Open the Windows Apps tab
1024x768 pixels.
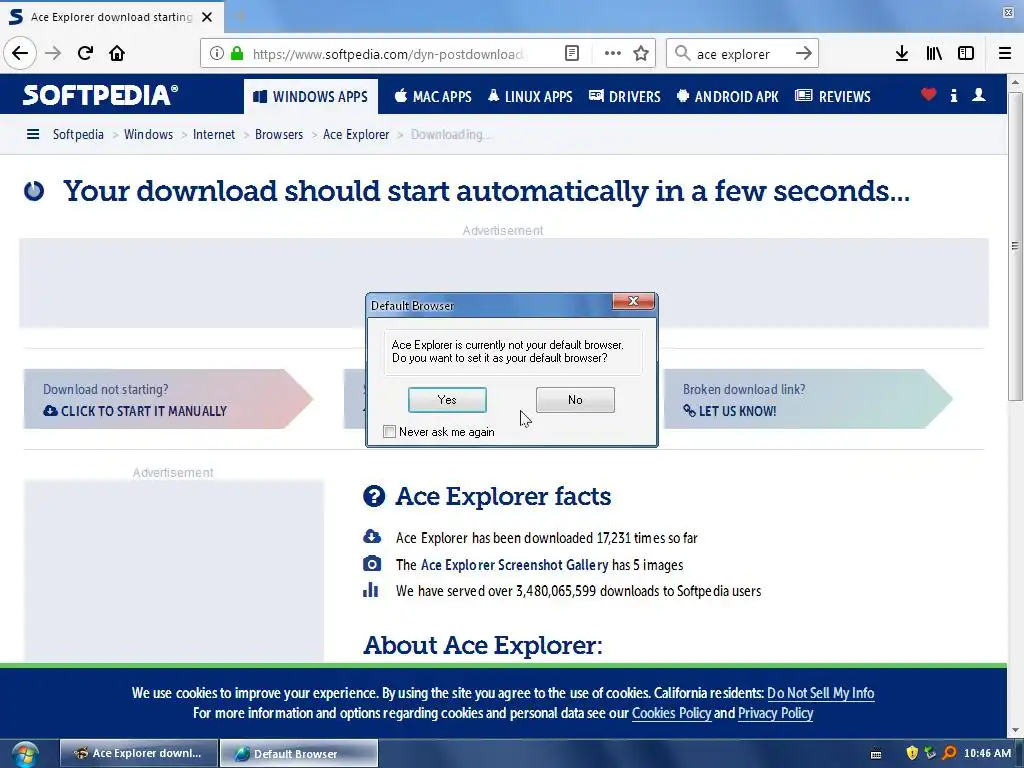click(311, 97)
